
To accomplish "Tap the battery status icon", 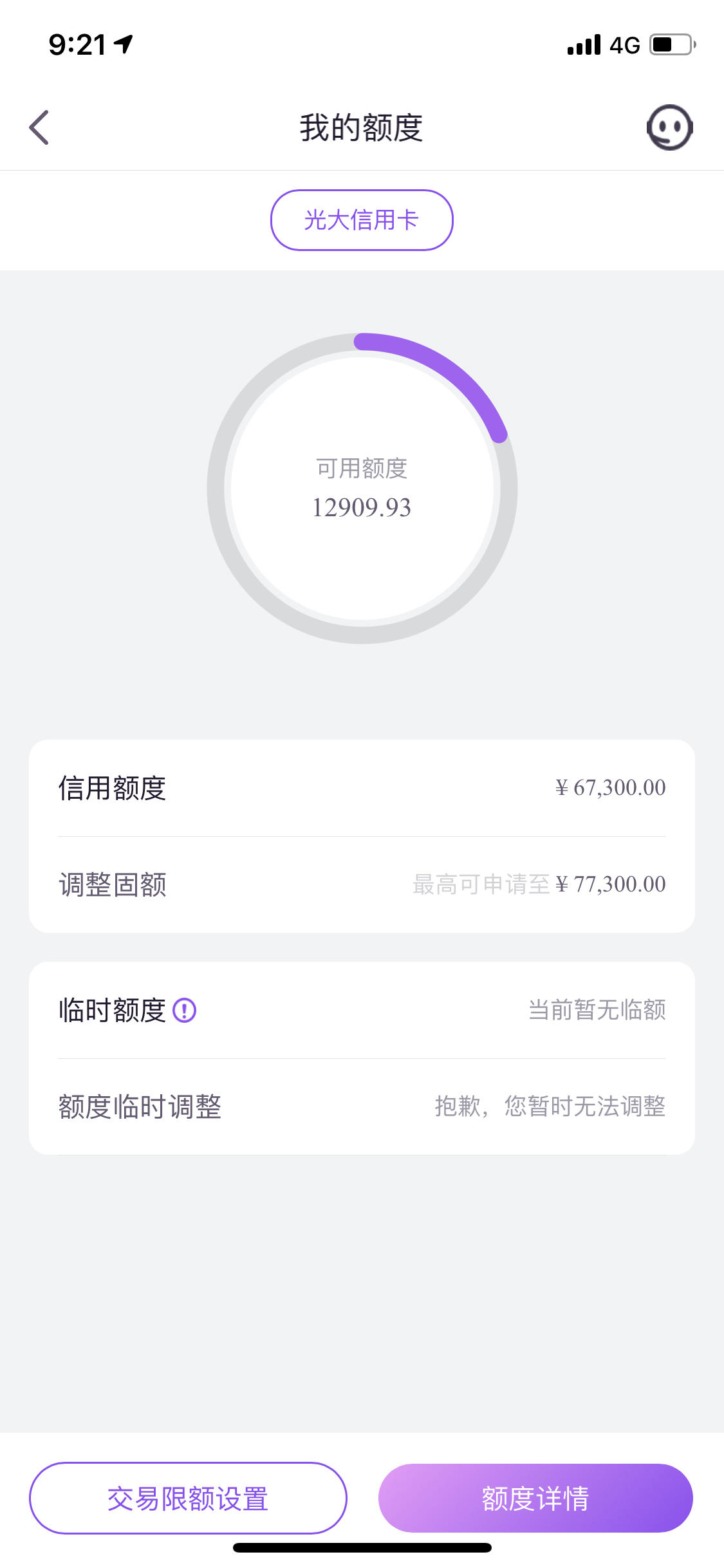I will [x=673, y=45].
